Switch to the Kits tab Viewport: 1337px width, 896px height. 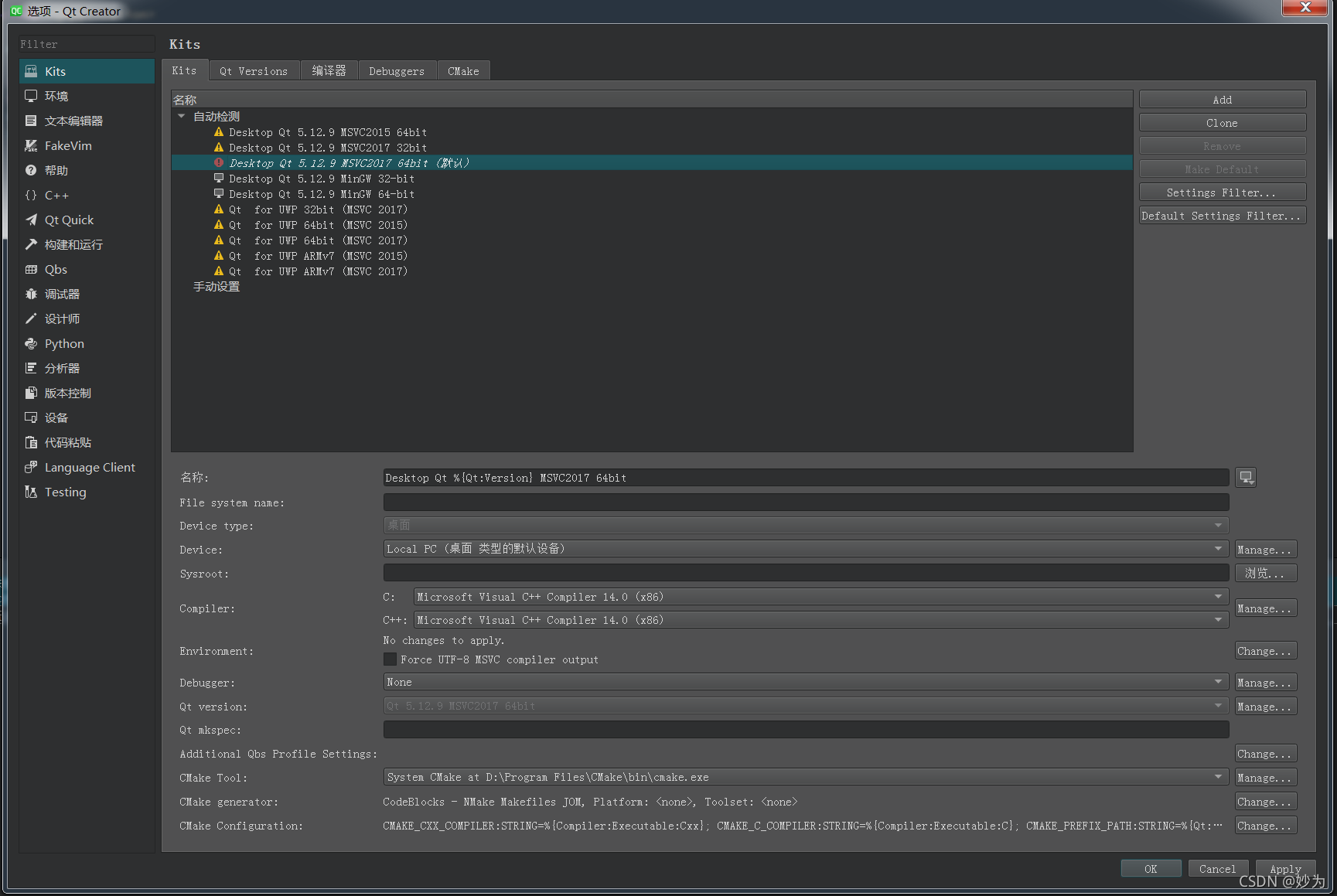coord(184,70)
